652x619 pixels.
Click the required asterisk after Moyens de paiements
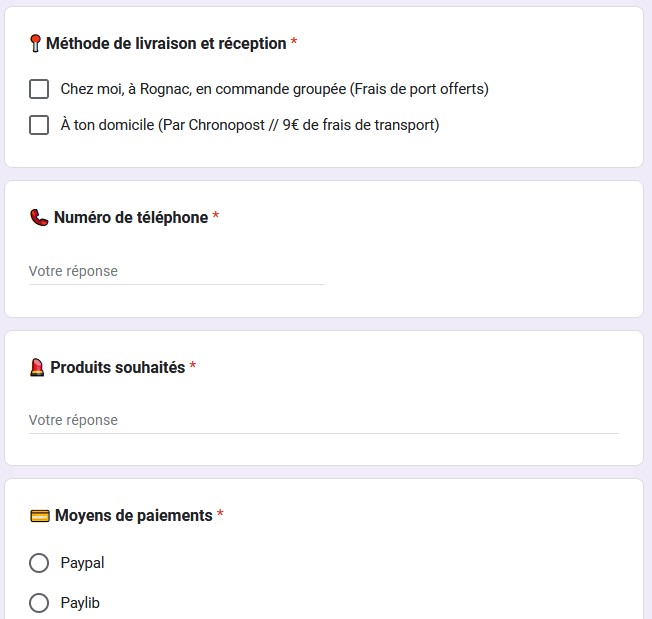click(220, 516)
